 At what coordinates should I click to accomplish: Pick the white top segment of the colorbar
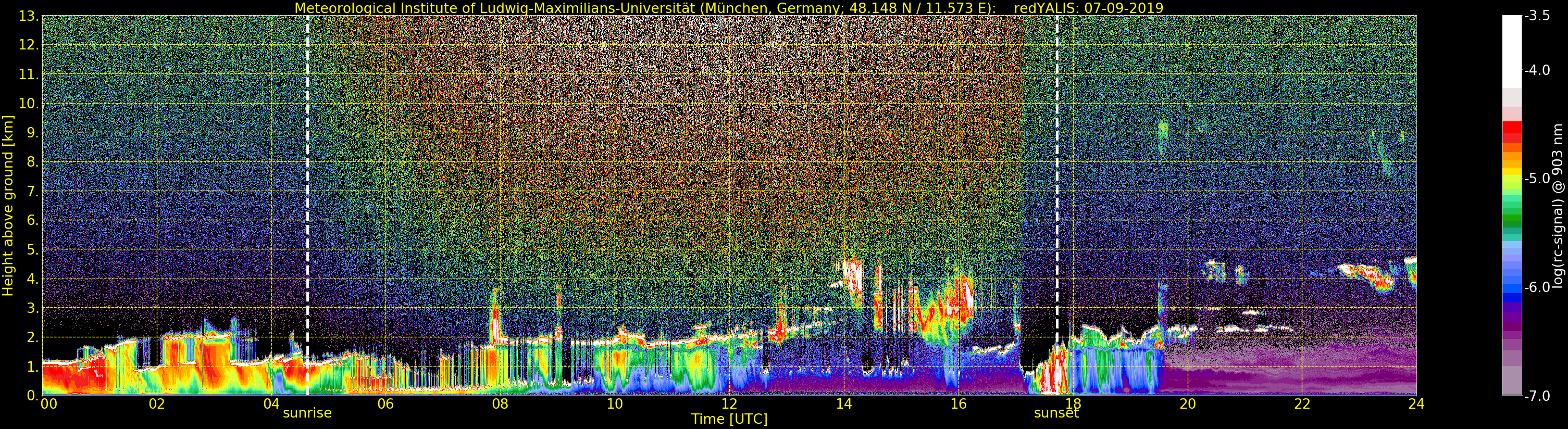pyautogui.click(x=1512, y=52)
